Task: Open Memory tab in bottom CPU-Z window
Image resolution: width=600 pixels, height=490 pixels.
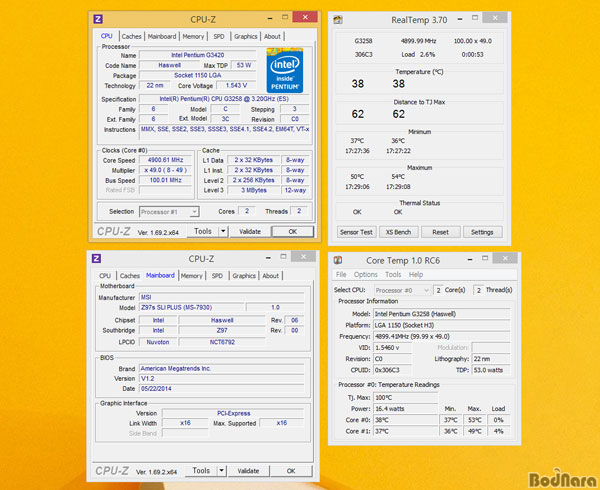Action: pyautogui.click(x=191, y=275)
